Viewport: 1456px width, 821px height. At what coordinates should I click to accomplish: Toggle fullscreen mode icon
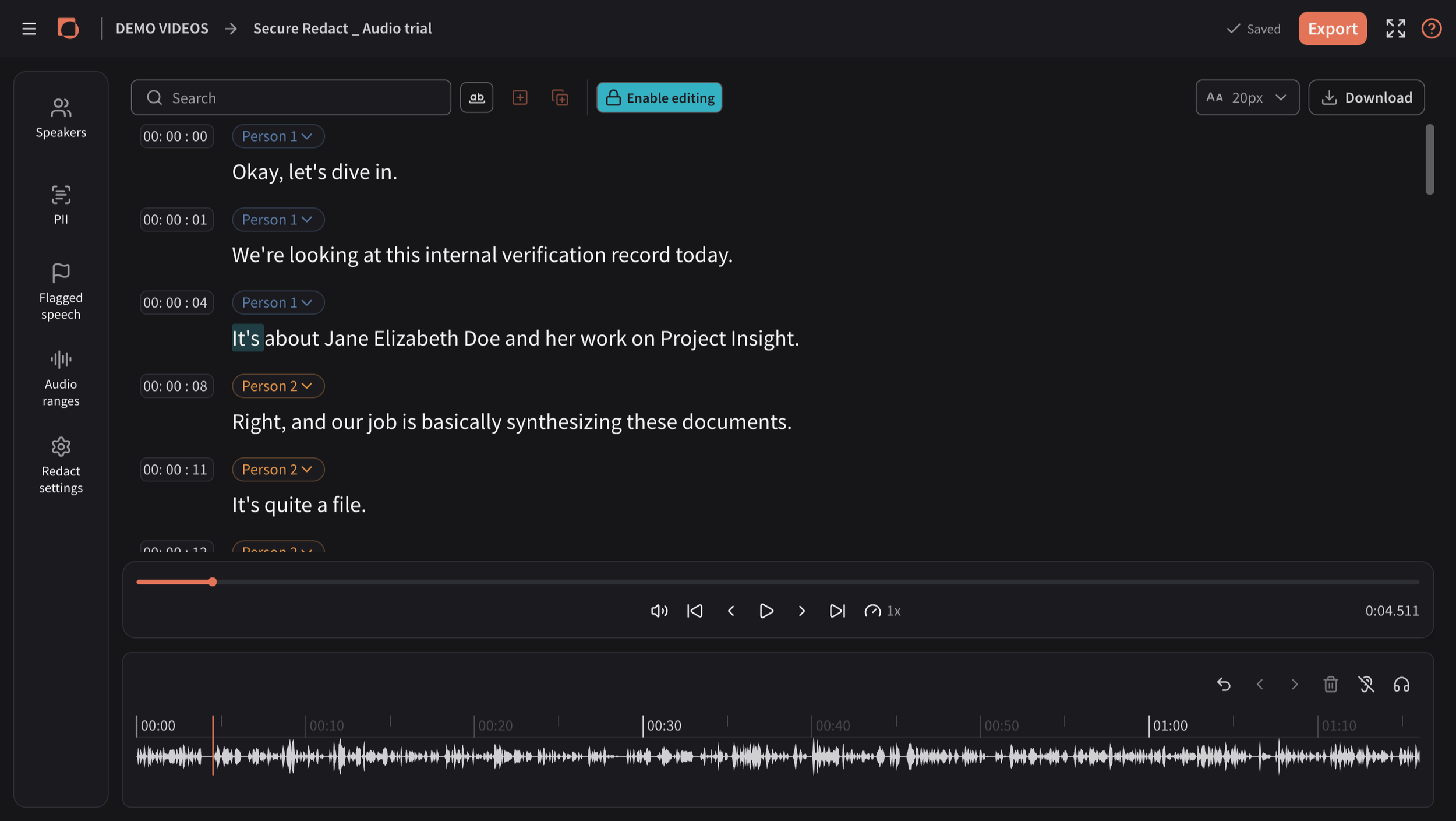coord(1395,29)
